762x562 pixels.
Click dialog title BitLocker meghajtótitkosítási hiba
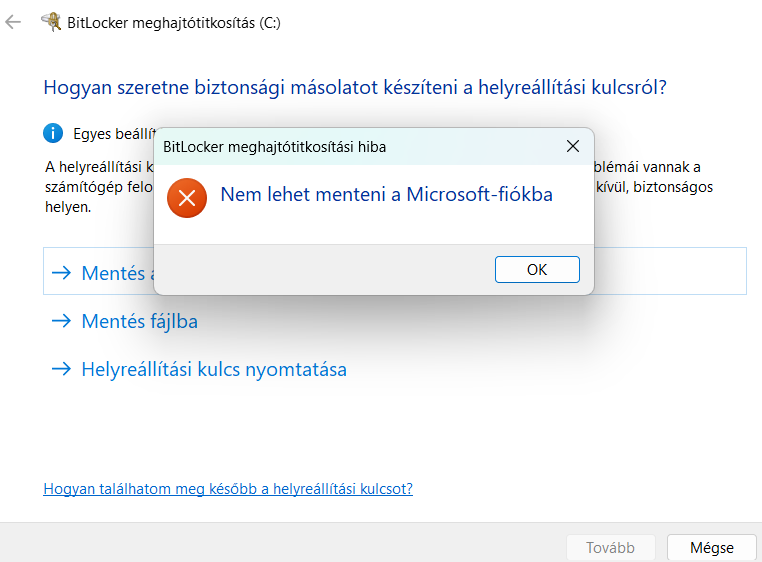click(x=275, y=147)
